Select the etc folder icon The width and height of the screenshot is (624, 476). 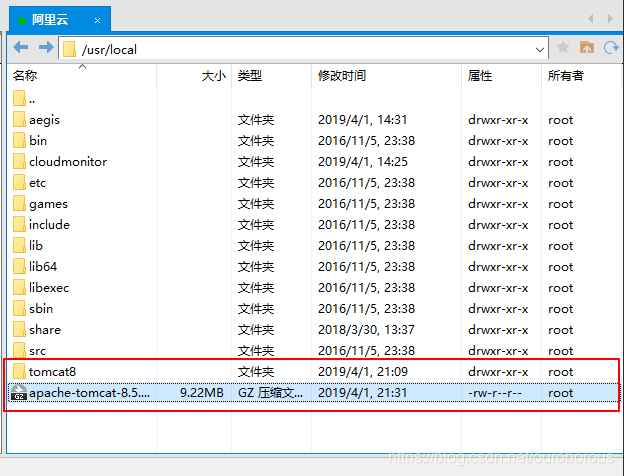coord(19,182)
